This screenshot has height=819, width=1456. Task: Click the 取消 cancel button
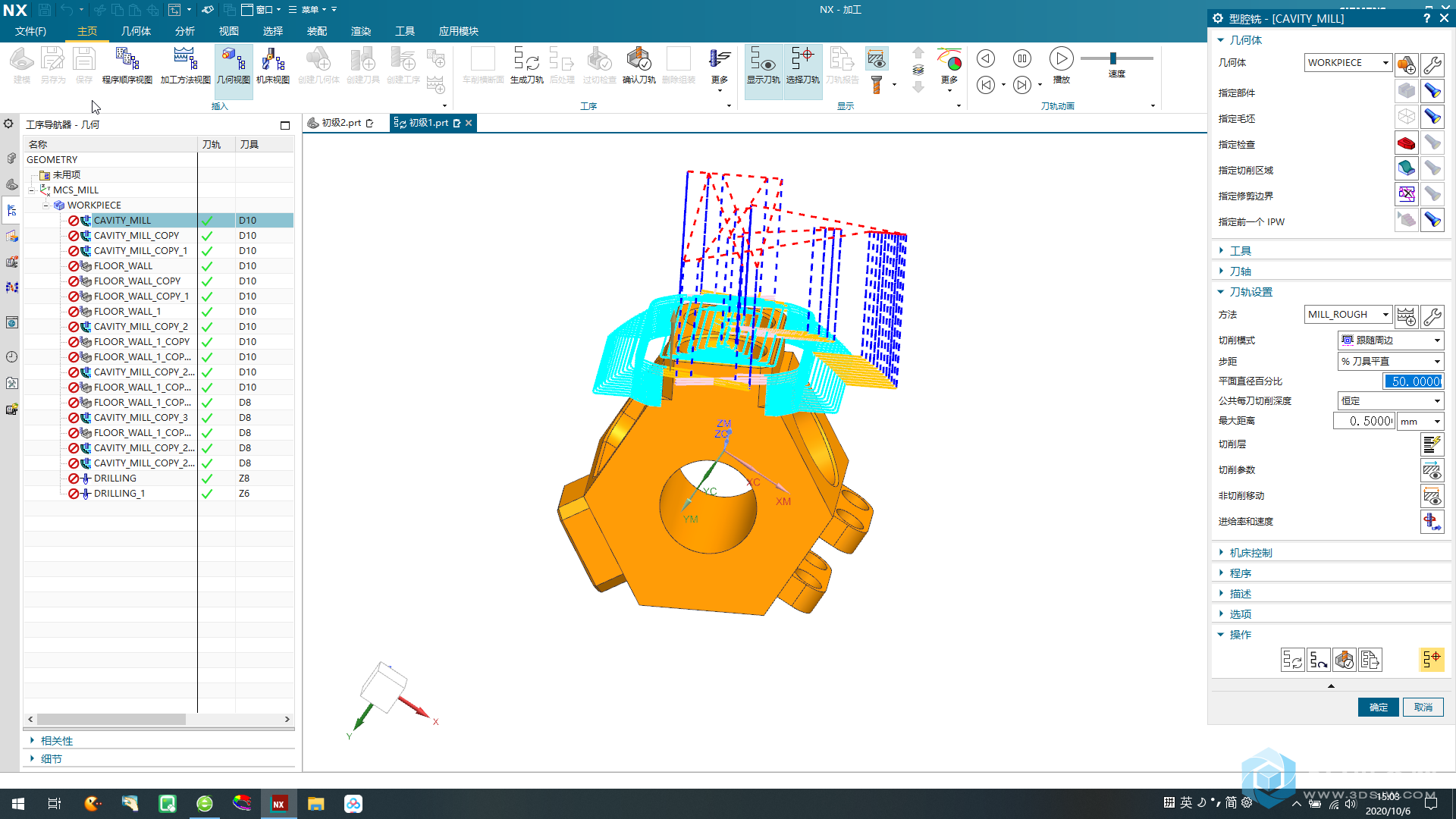tap(1423, 707)
